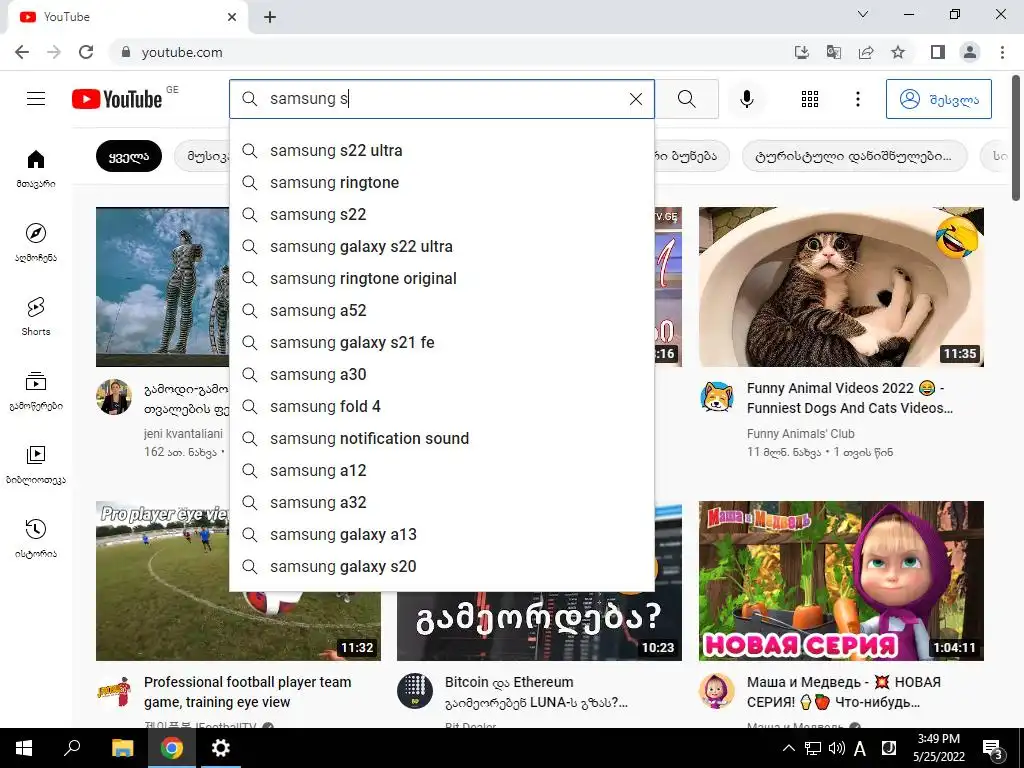Click the address bar youtube.com
Viewport: 1024px width, 768px height.
182,52
